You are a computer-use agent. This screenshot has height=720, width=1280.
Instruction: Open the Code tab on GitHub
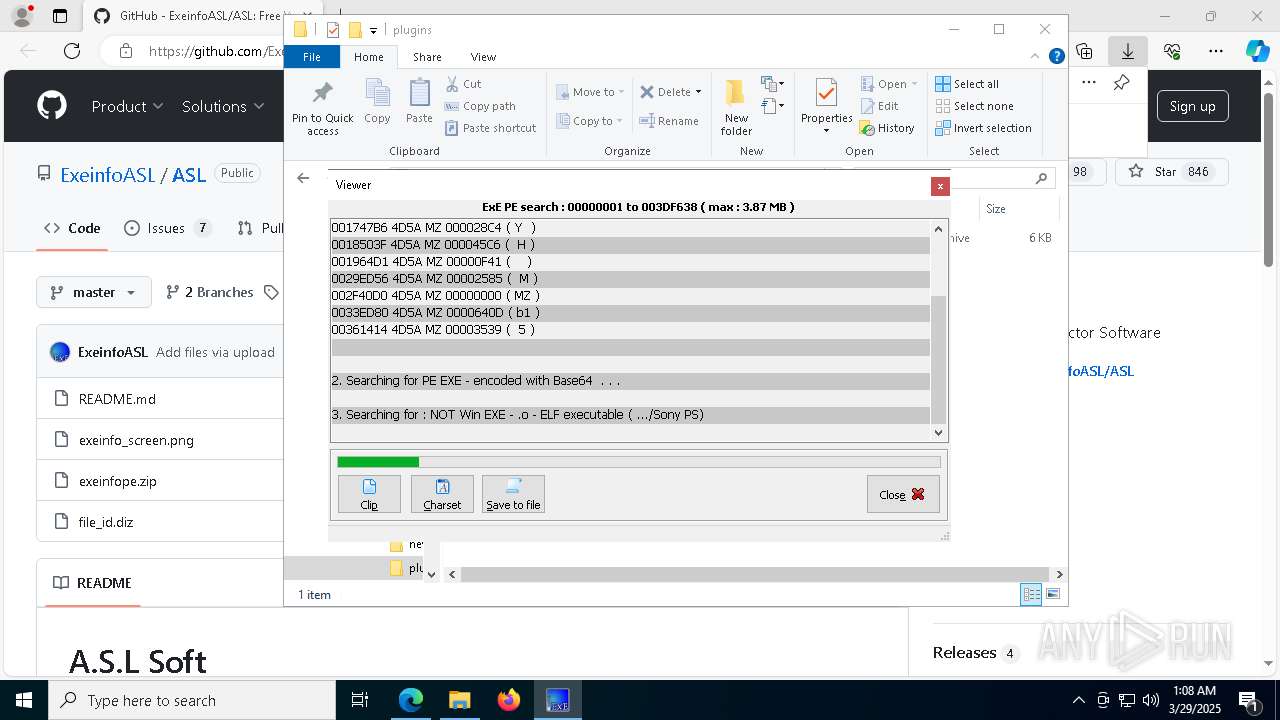click(72, 228)
